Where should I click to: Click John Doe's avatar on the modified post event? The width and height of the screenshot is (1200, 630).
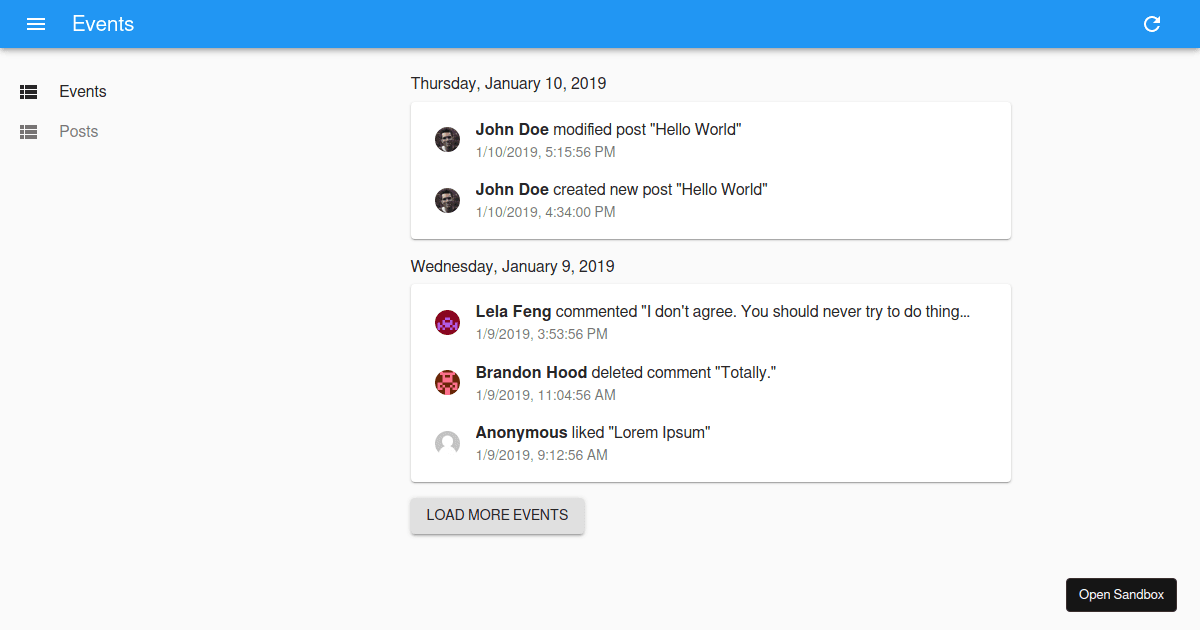coord(447,139)
